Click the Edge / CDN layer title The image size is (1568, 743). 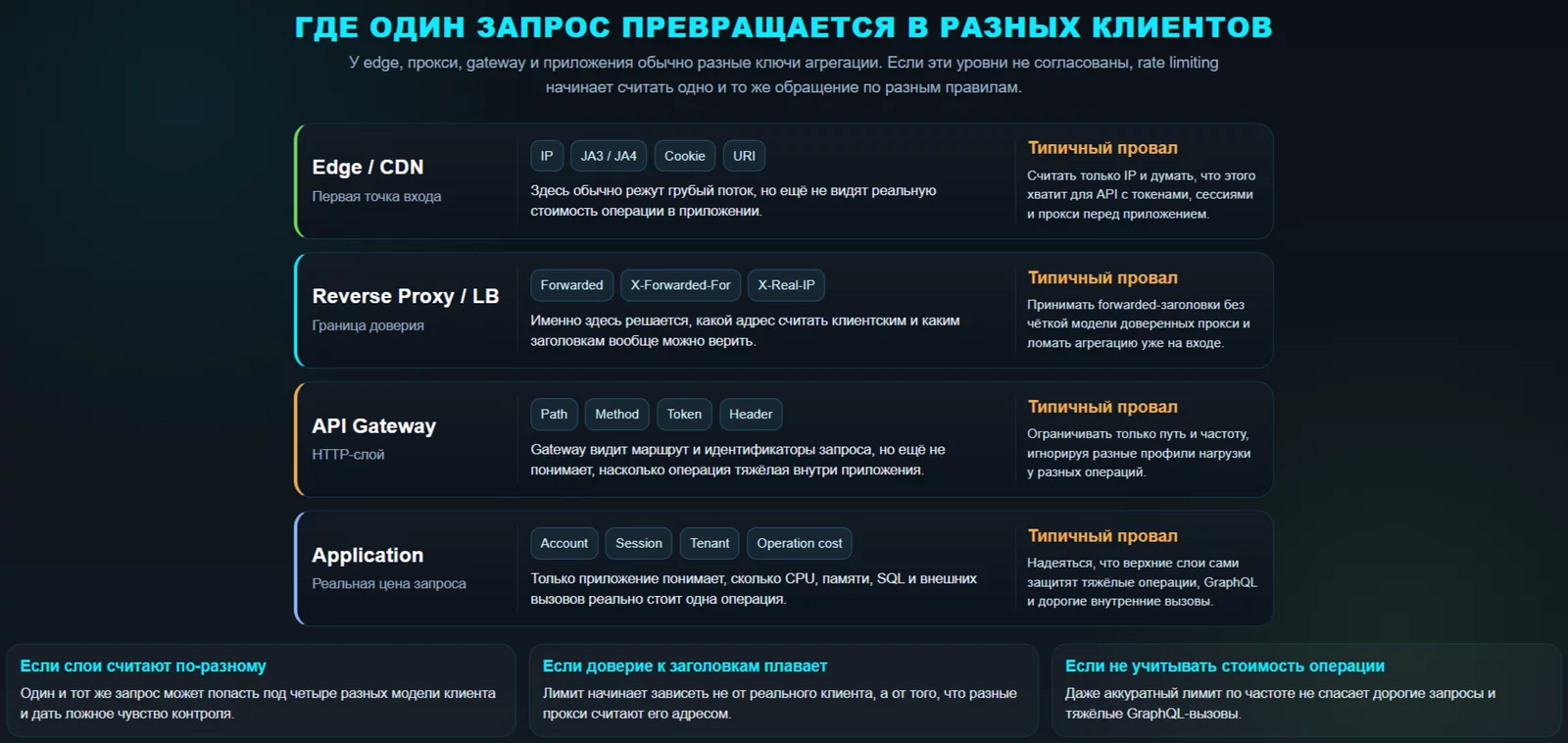coord(367,168)
